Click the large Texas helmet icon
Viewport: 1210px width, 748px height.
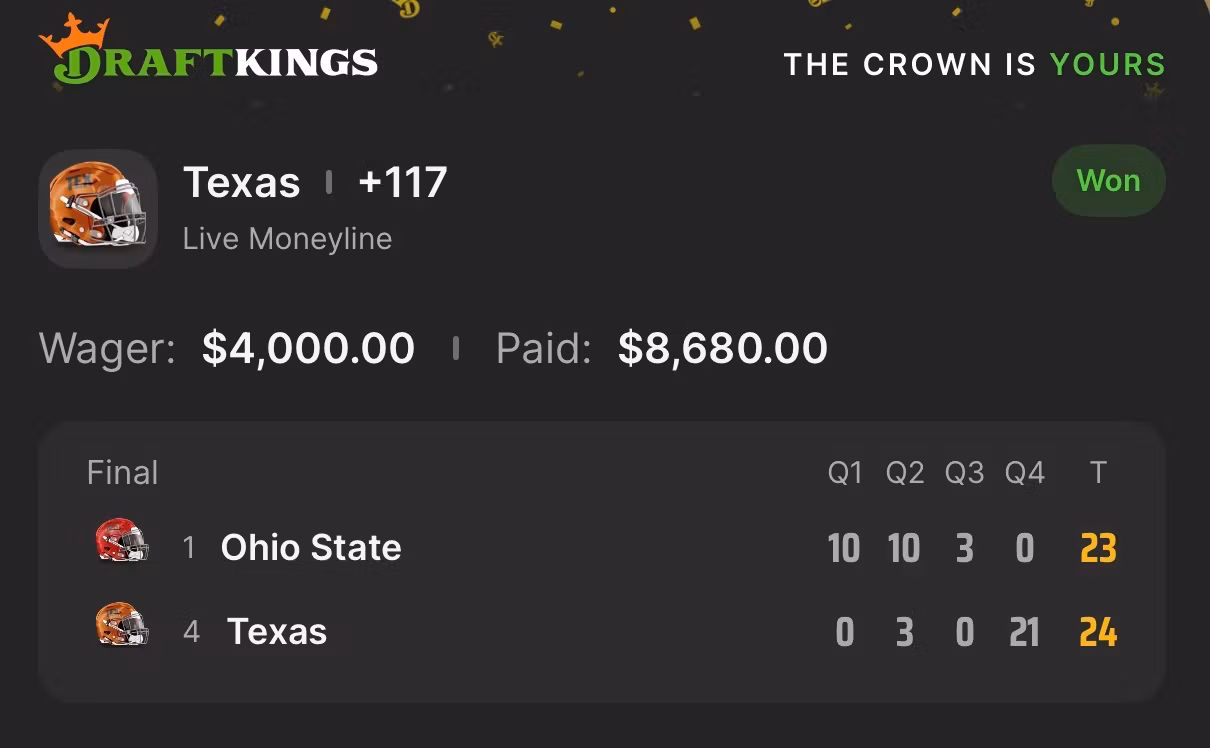click(98, 208)
